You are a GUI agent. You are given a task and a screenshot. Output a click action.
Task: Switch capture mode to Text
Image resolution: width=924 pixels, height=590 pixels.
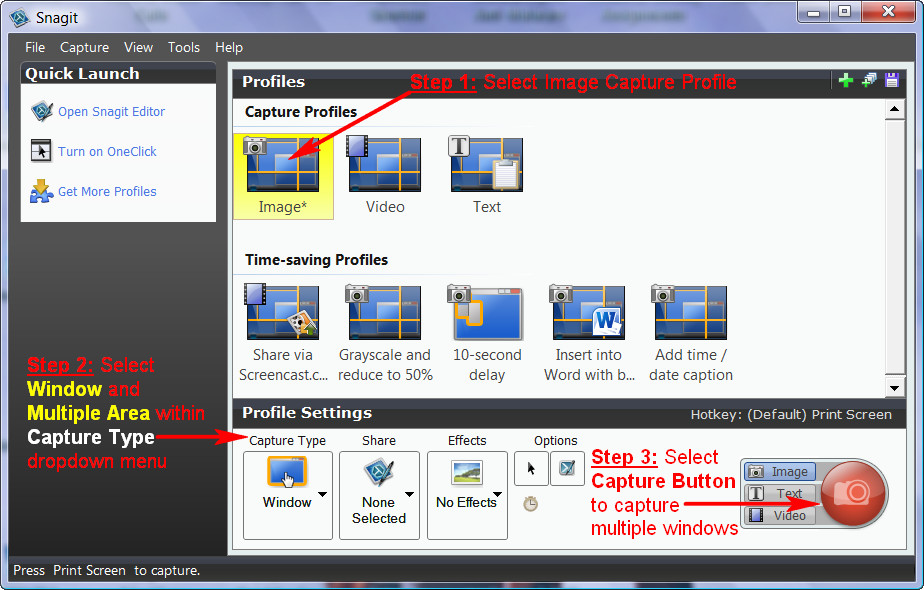pos(781,493)
